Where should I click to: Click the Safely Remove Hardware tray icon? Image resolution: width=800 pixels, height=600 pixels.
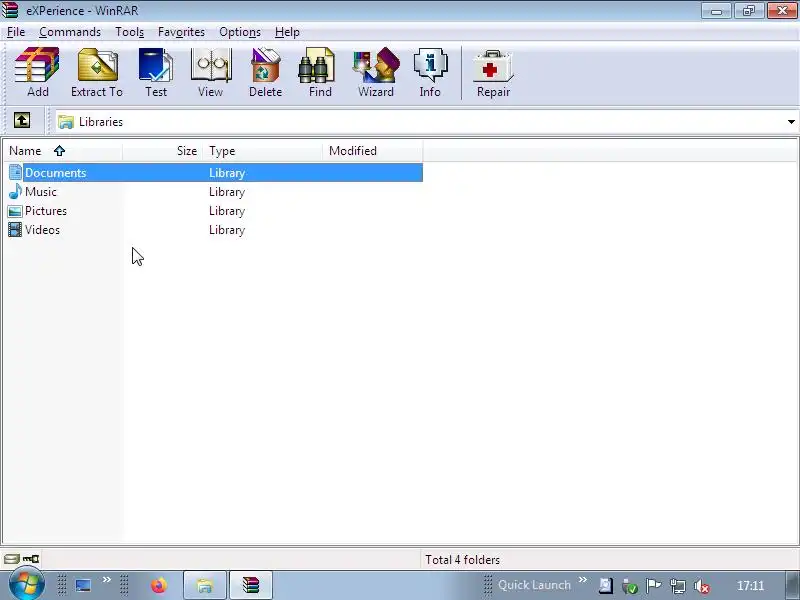click(630, 586)
